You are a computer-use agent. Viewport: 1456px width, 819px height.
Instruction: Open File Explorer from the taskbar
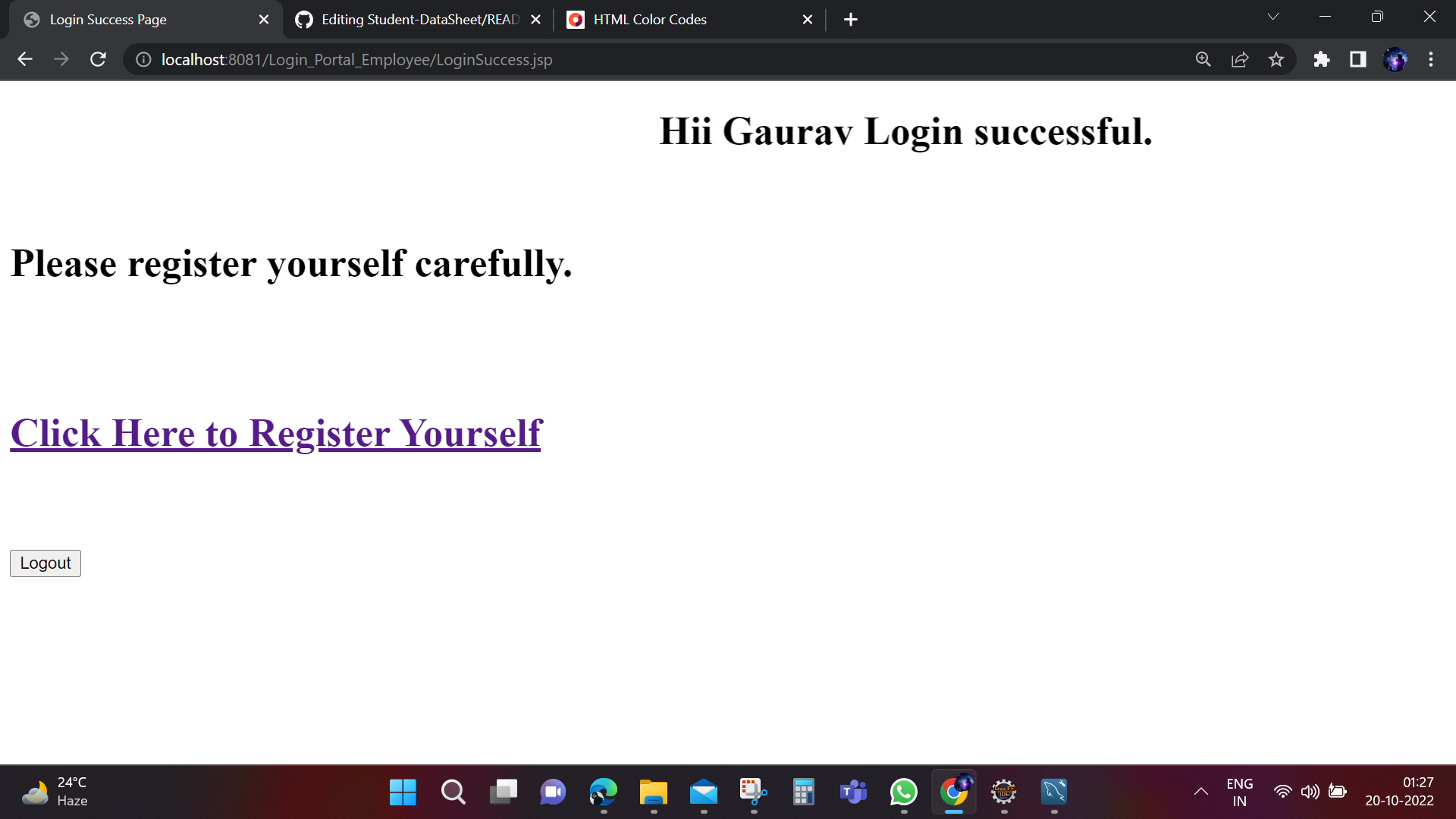tap(654, 792)
